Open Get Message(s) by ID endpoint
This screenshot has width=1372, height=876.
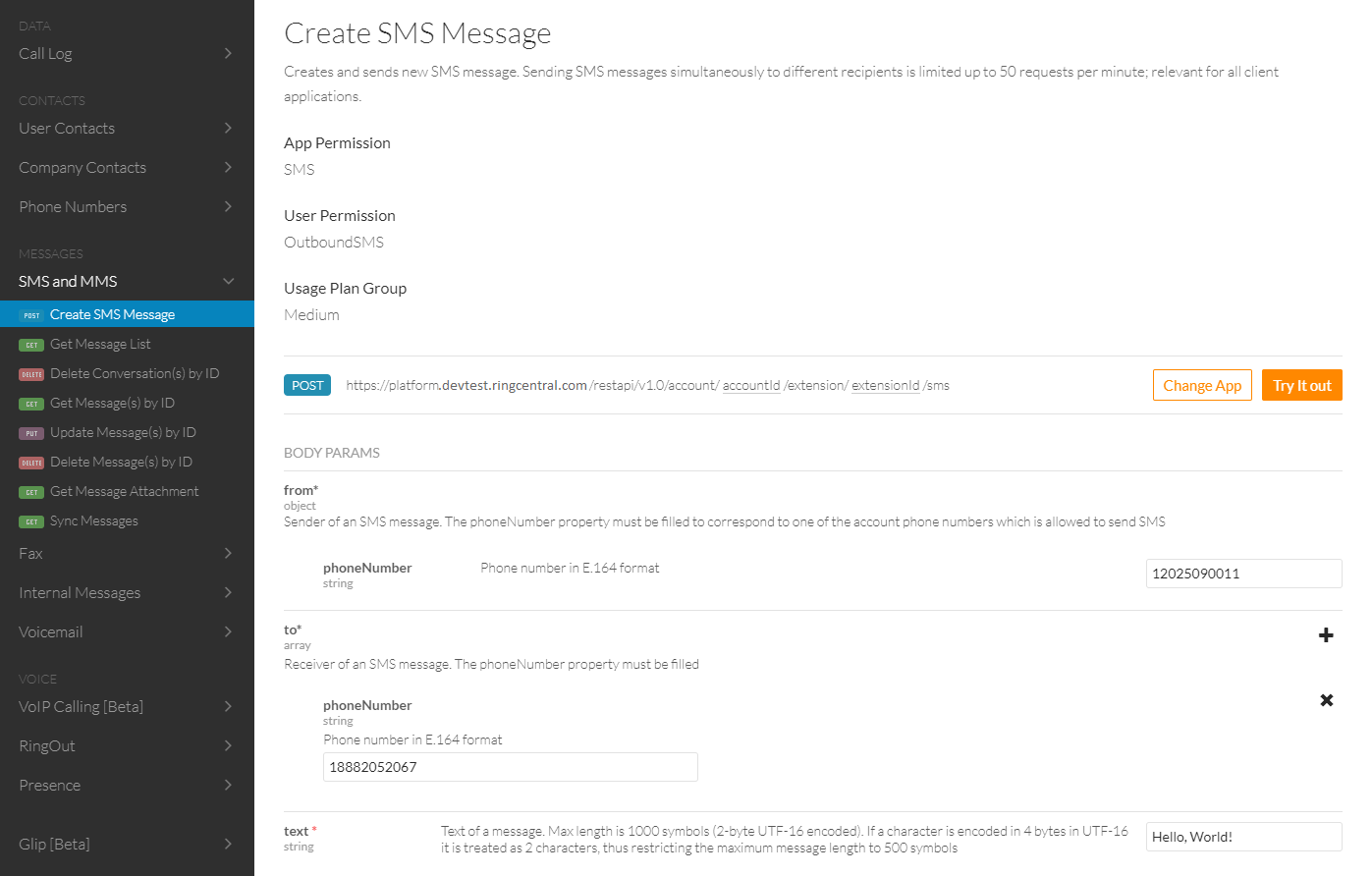(112, 403)
